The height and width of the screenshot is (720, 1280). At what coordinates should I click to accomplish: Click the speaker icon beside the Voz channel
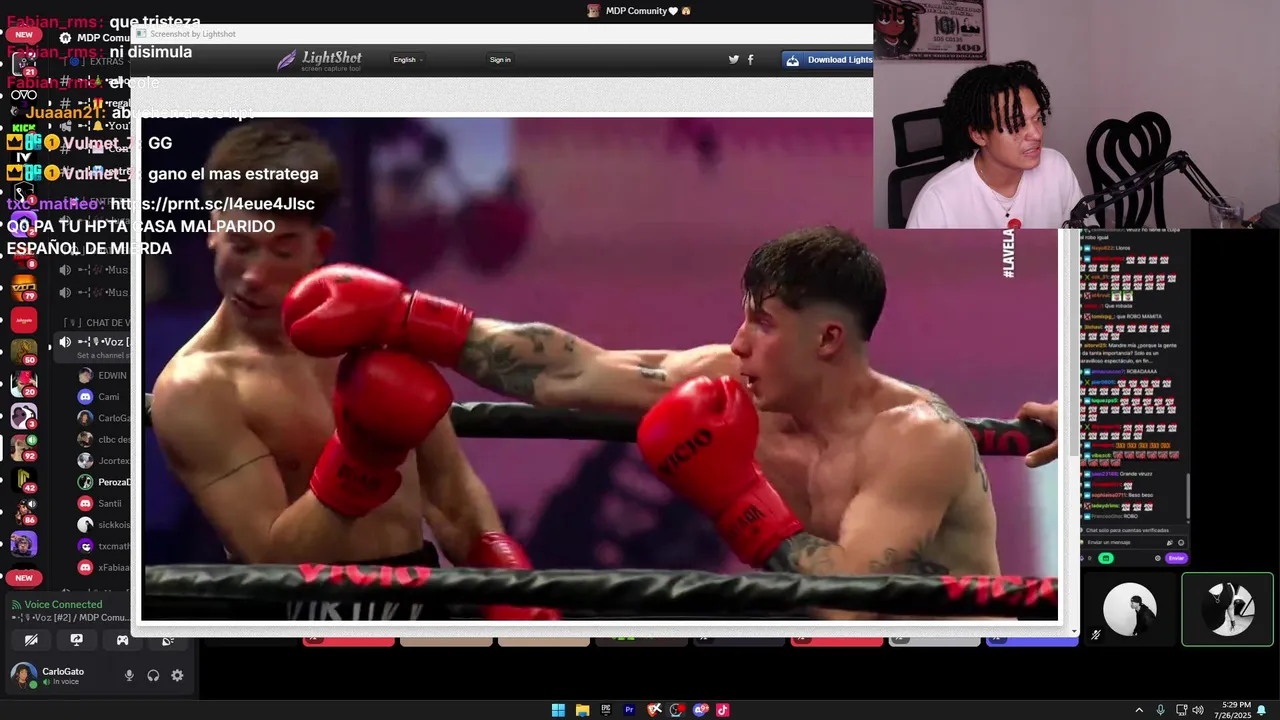65,342
